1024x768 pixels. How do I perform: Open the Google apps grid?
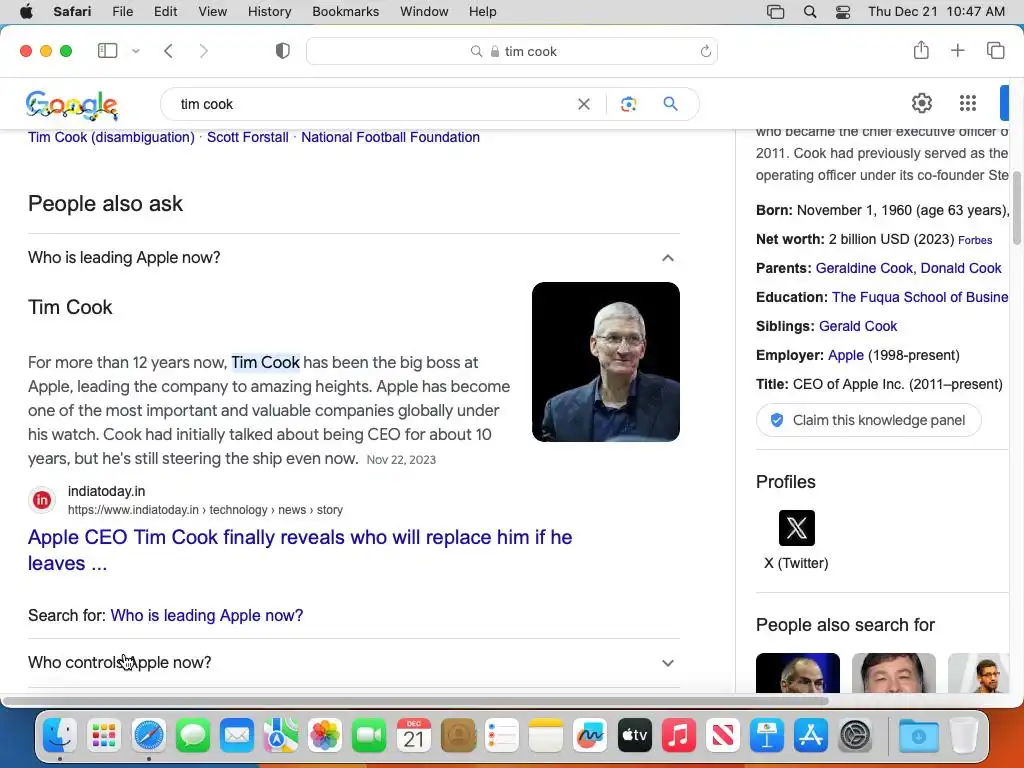coord(968,103)
